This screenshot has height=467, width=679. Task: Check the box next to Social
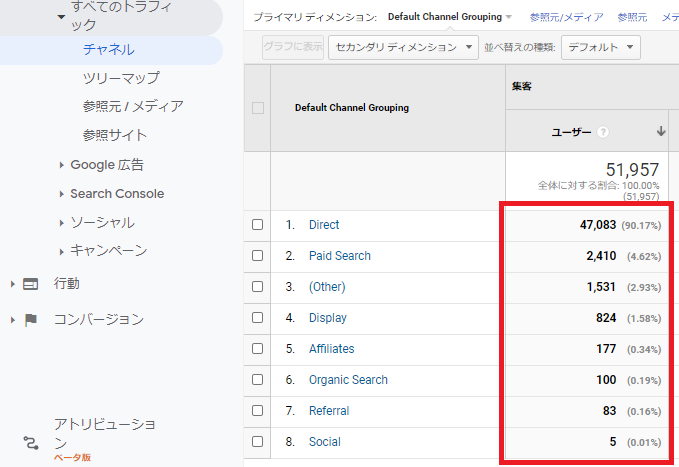click(x=258, y=442)
